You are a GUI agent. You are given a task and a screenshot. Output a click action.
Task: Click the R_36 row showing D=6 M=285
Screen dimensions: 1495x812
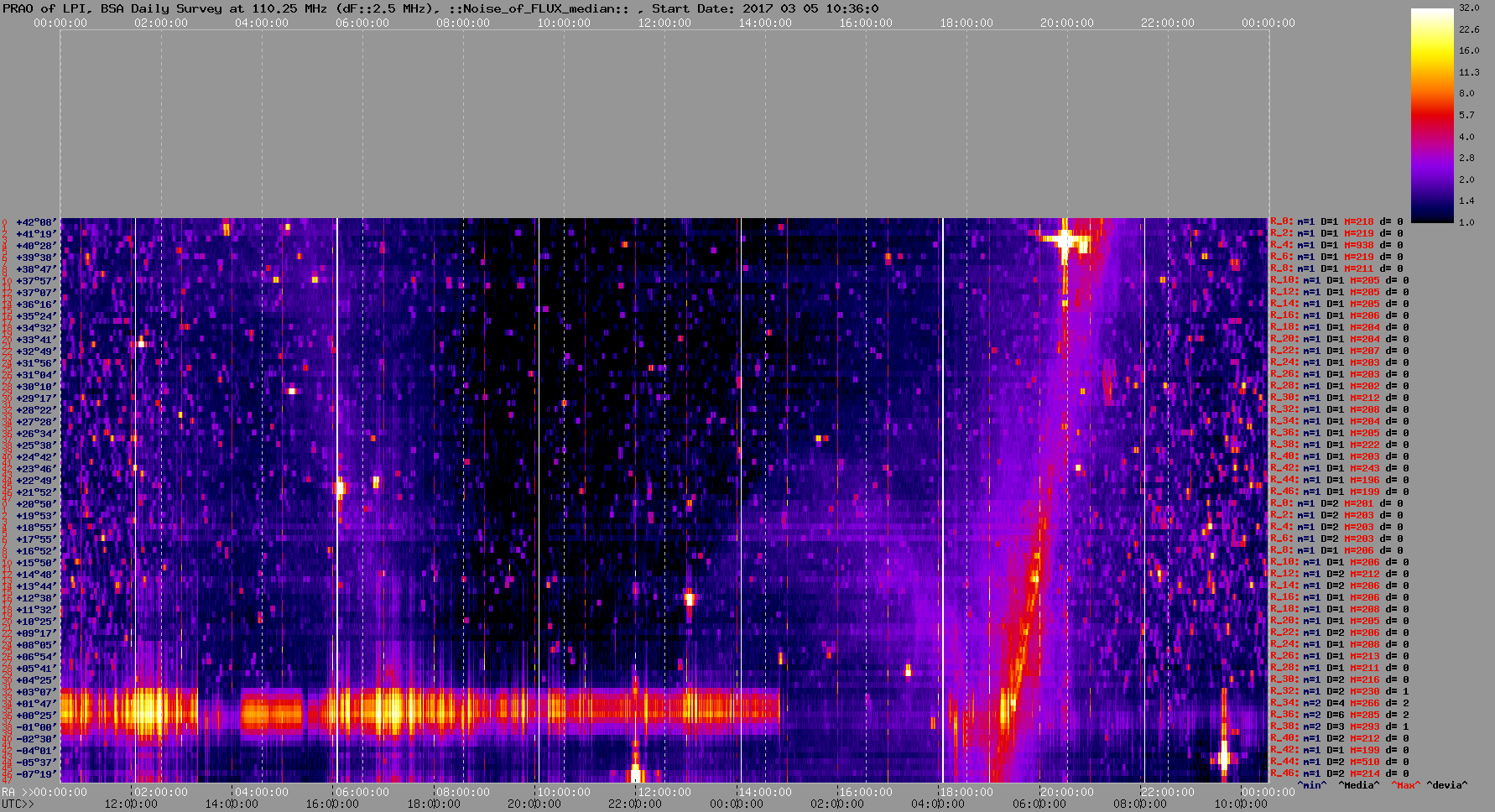pyautogui.click(x=1340, y=715)
